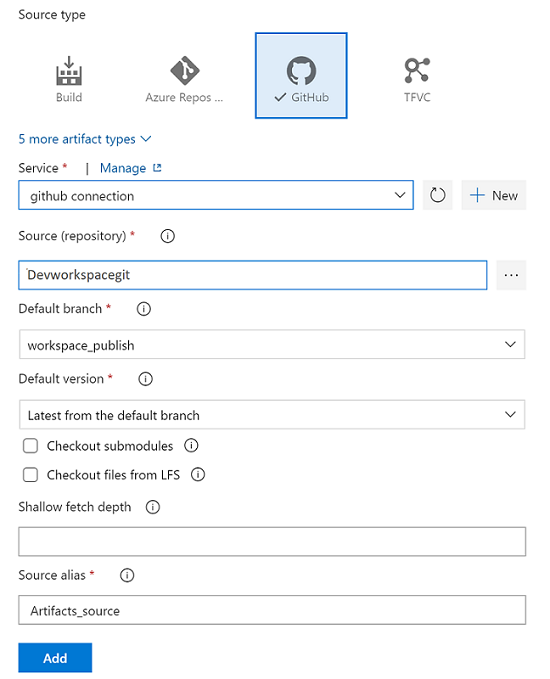Show info for Default version
The width and height of the screenshot is (550, 679).
click(x=146, y=379)
